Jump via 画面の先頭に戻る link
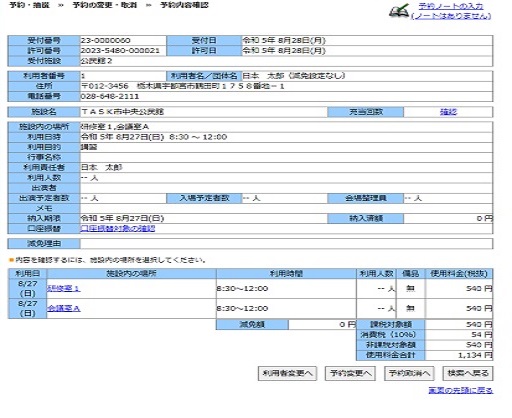512x418 pixels. click(461, 390)
